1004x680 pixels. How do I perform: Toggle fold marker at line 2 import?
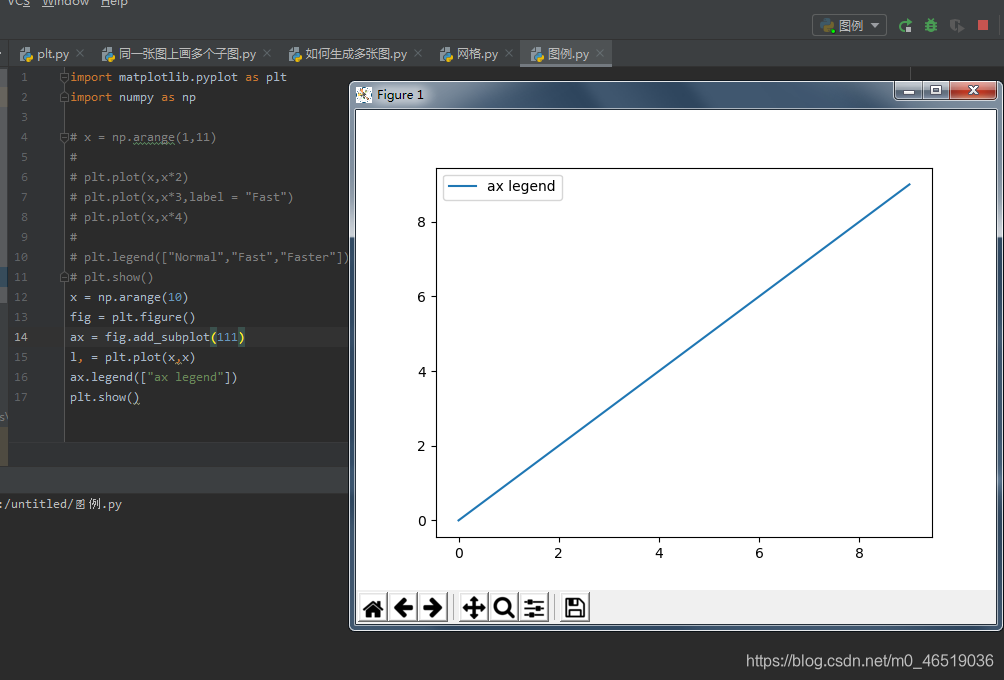point(63,97)
